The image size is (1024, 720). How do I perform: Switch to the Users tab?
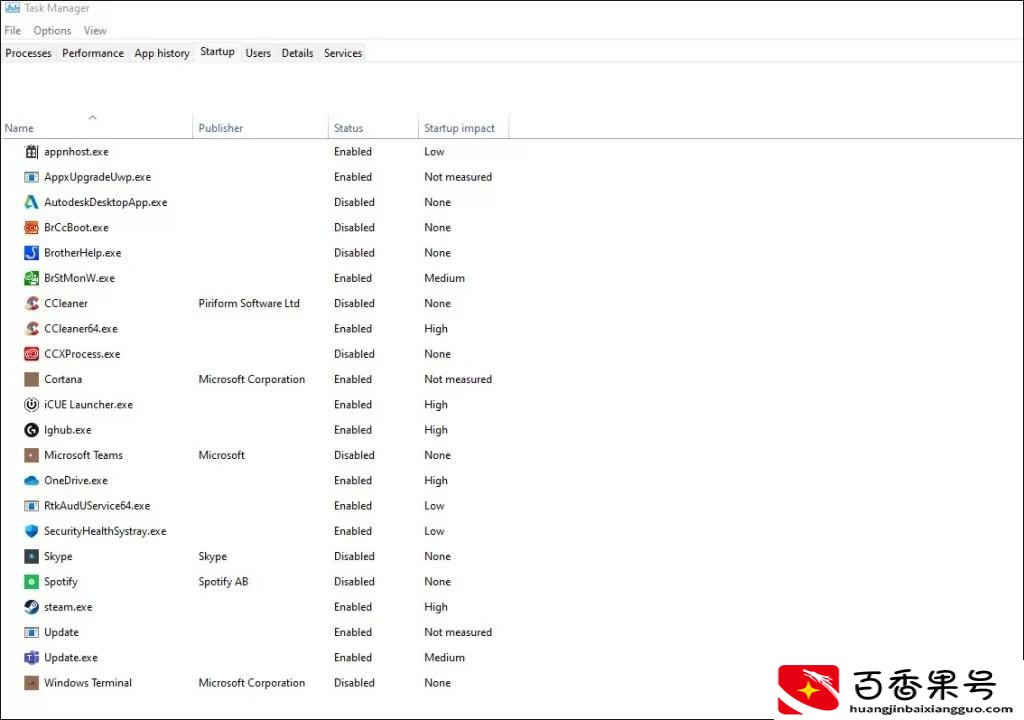(x=258, y=53)
